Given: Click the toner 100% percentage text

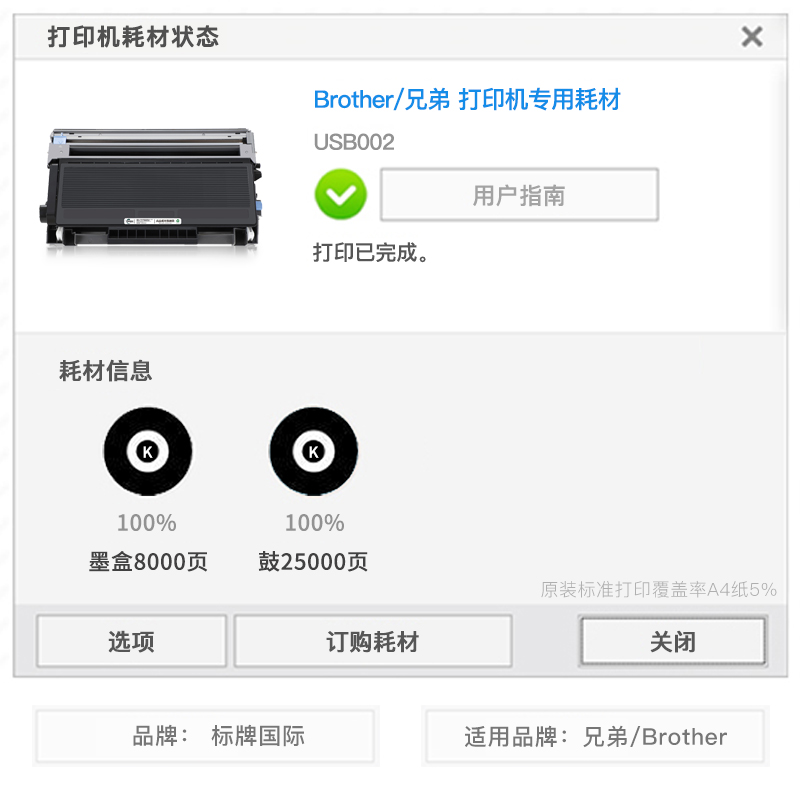Looking at the screenshot, I should [146, 523].
